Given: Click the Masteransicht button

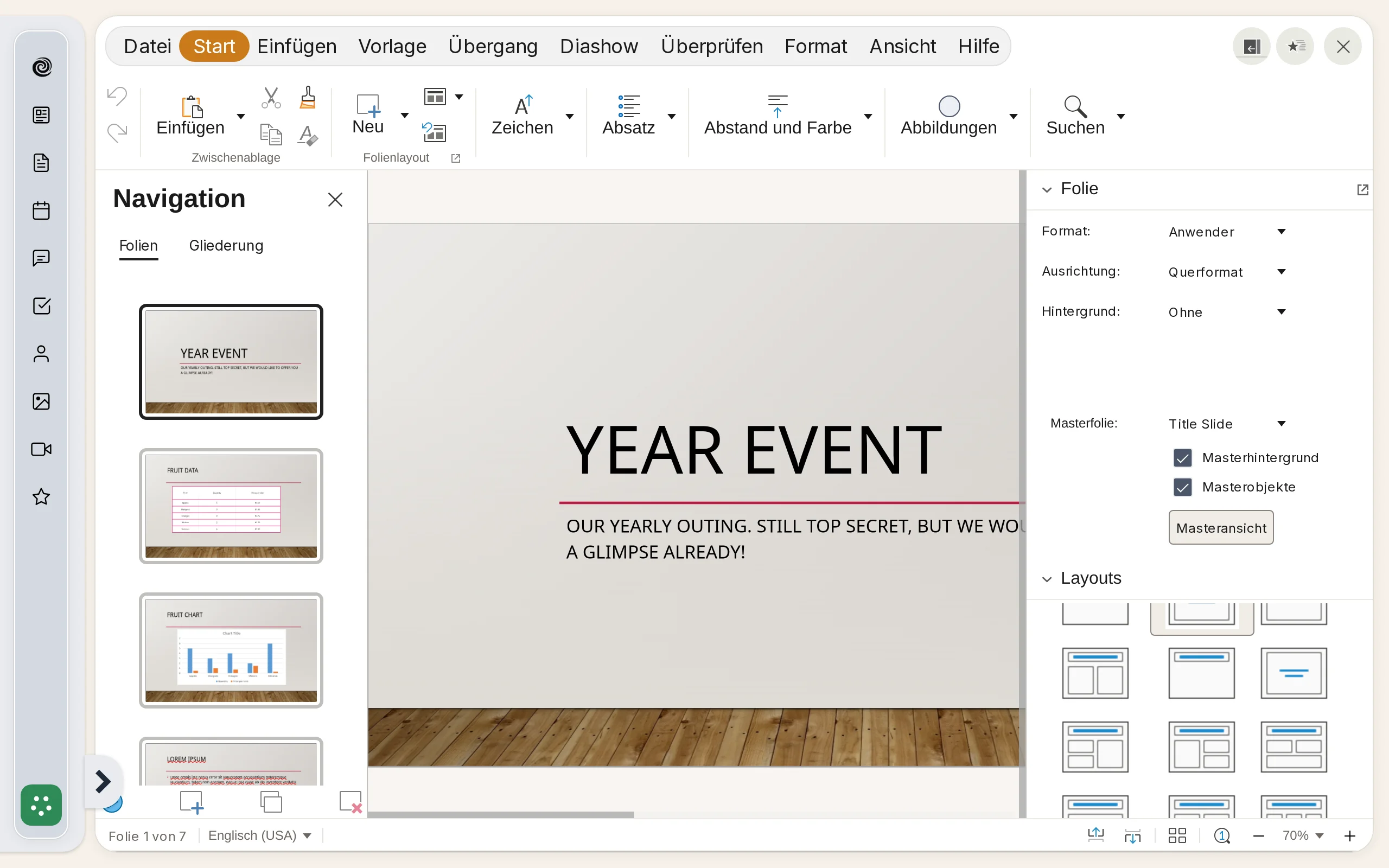Looking at the screenshot, I should [1221, 527].
